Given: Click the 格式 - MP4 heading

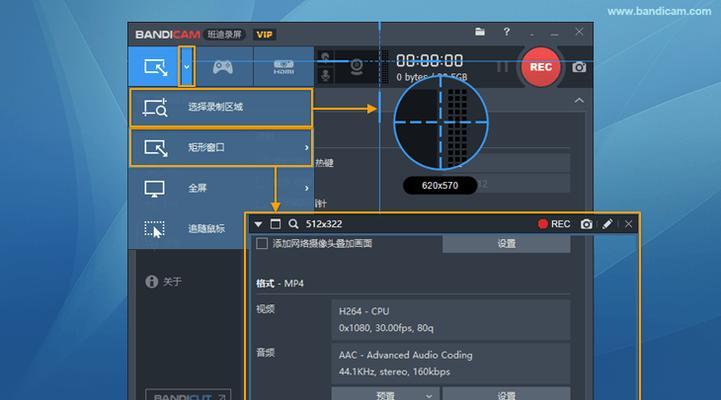Looking at the screenshot, I should 280,283.
